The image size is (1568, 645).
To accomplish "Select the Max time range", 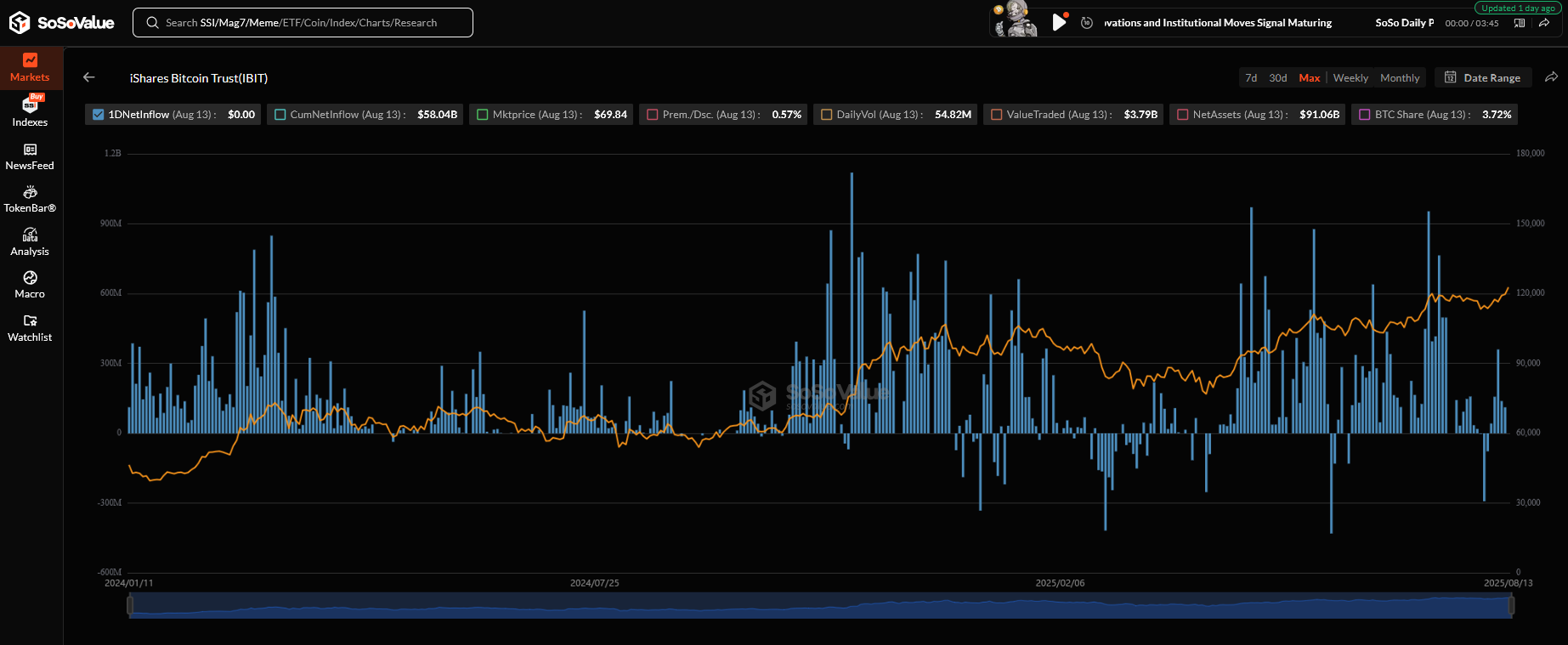I will [x=1310, y=77].
